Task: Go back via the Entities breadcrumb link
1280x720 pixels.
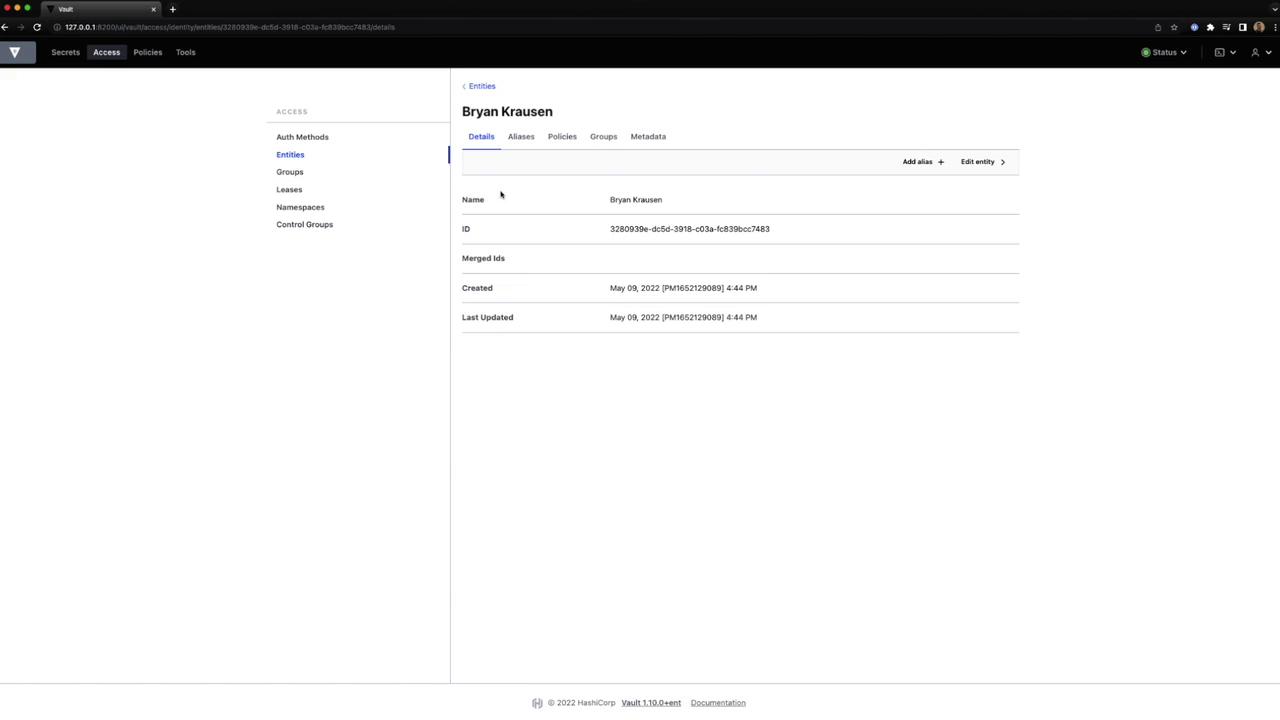Action: click(x=481, y=86)
